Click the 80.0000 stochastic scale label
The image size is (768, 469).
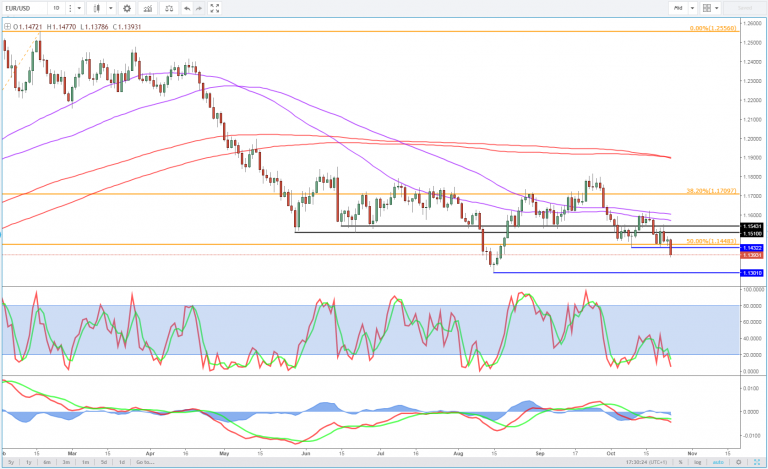pyautogui.click(x=753, y=305)
